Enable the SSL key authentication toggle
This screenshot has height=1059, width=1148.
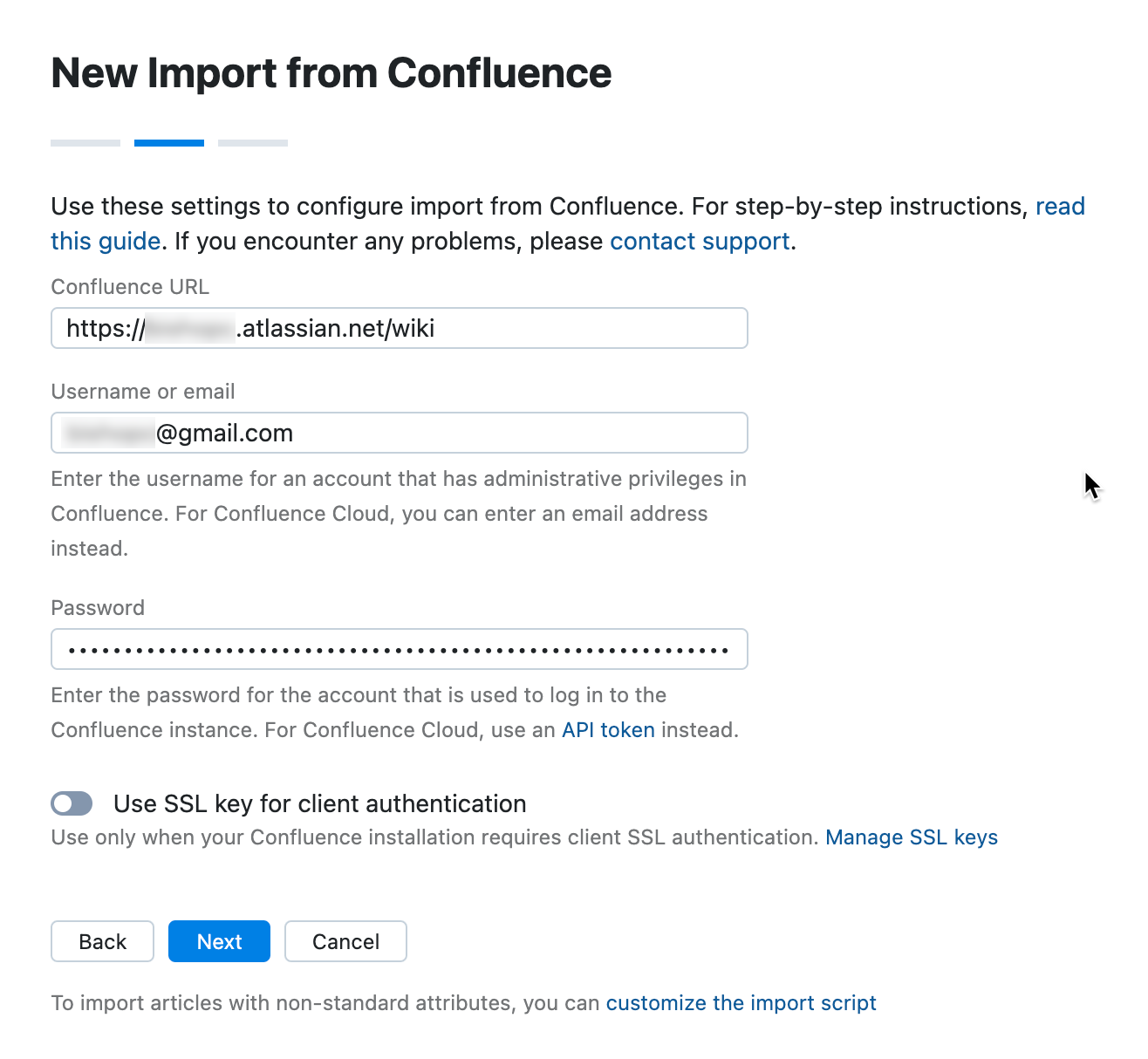(x=72, y=803)
